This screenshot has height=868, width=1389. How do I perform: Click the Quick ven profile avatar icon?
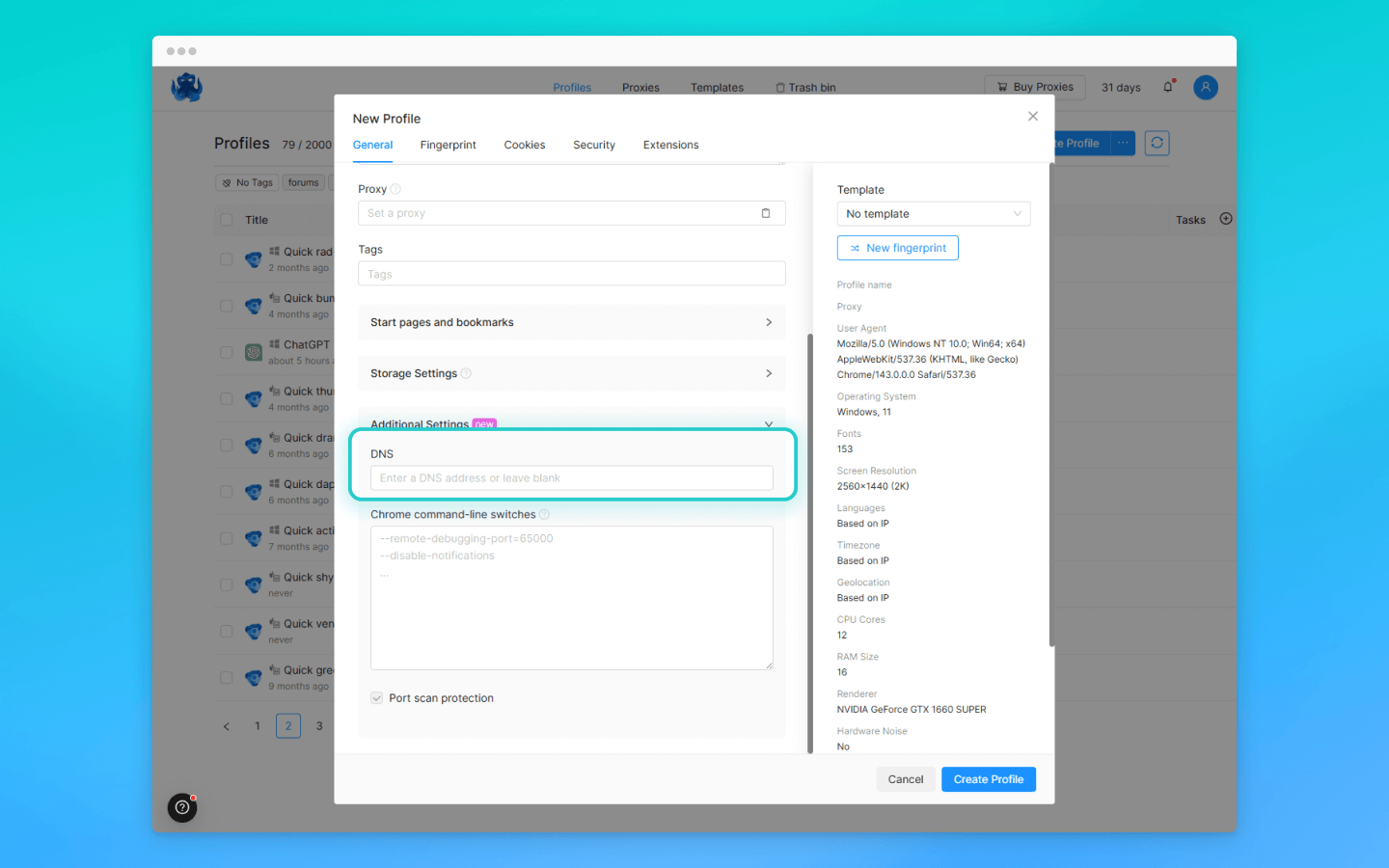pyautogui.click(x=254, y=631)
